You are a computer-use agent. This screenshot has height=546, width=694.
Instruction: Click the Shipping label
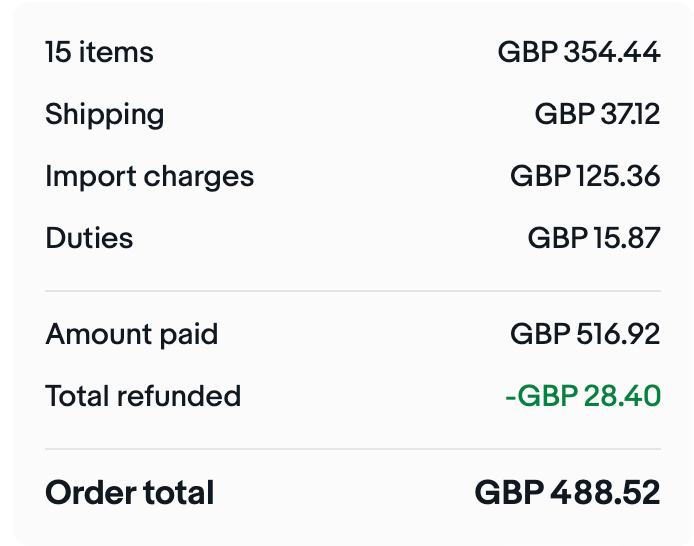pos(104,115)
